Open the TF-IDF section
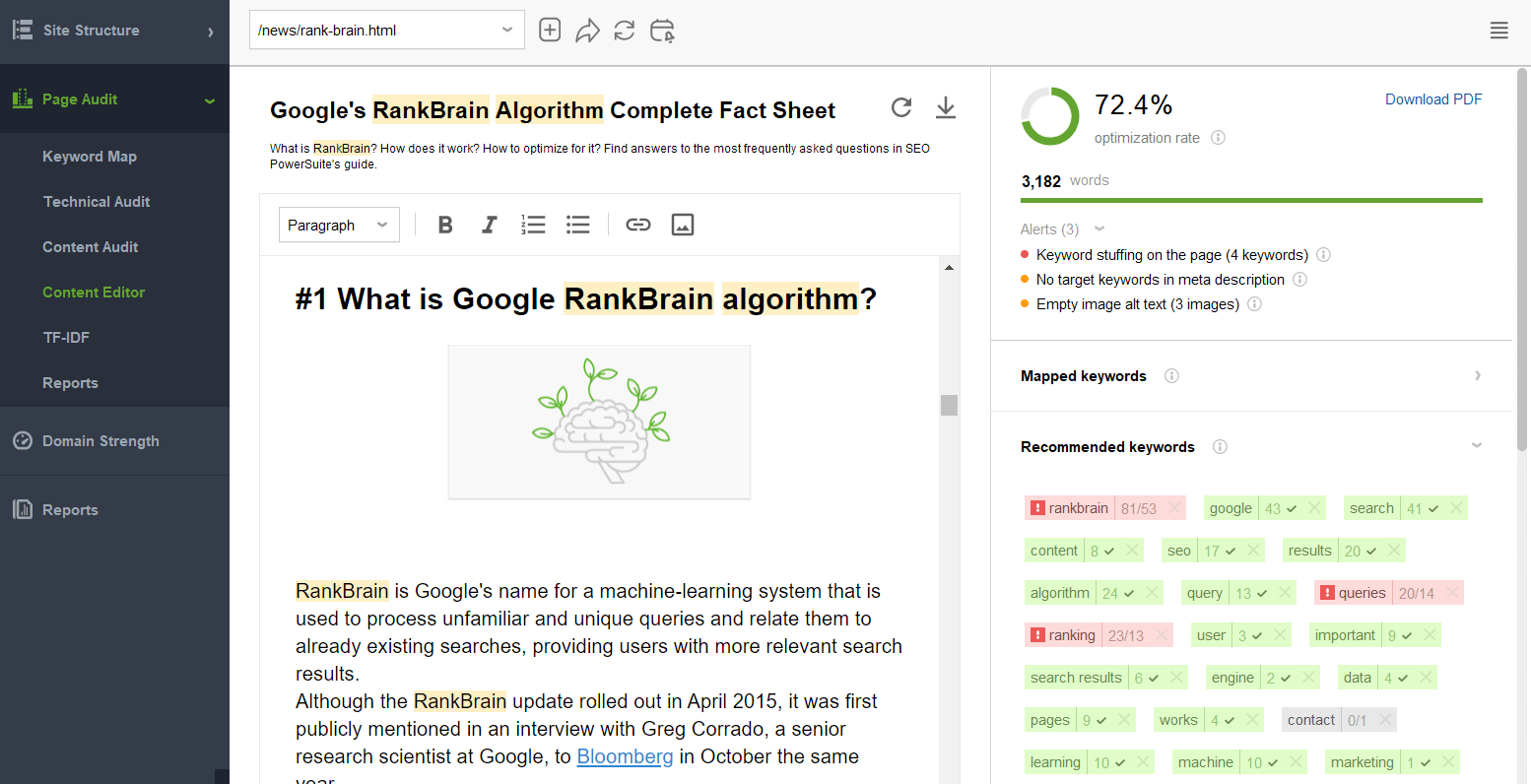This screenshot has width=1531, height=784. point(66,338)
